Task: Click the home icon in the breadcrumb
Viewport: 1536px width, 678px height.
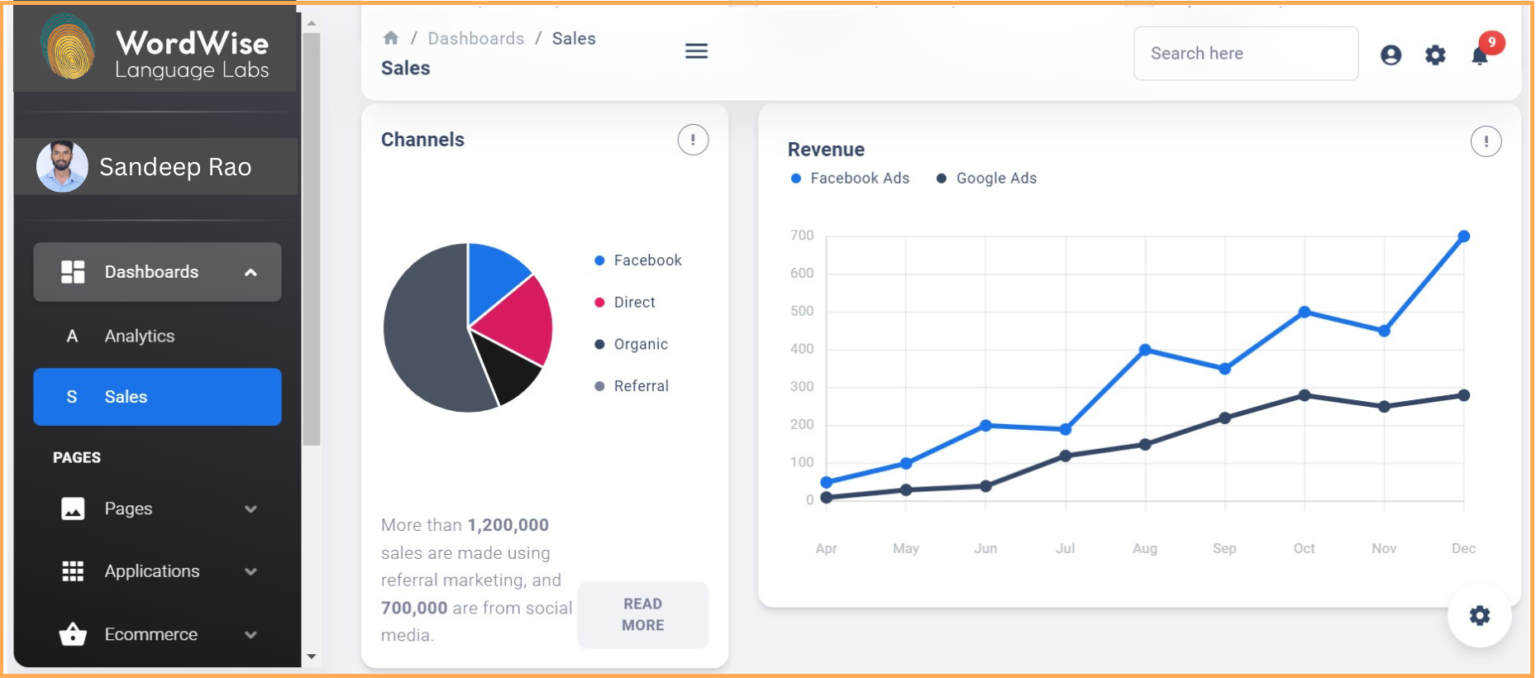Action: coord(391,37)
